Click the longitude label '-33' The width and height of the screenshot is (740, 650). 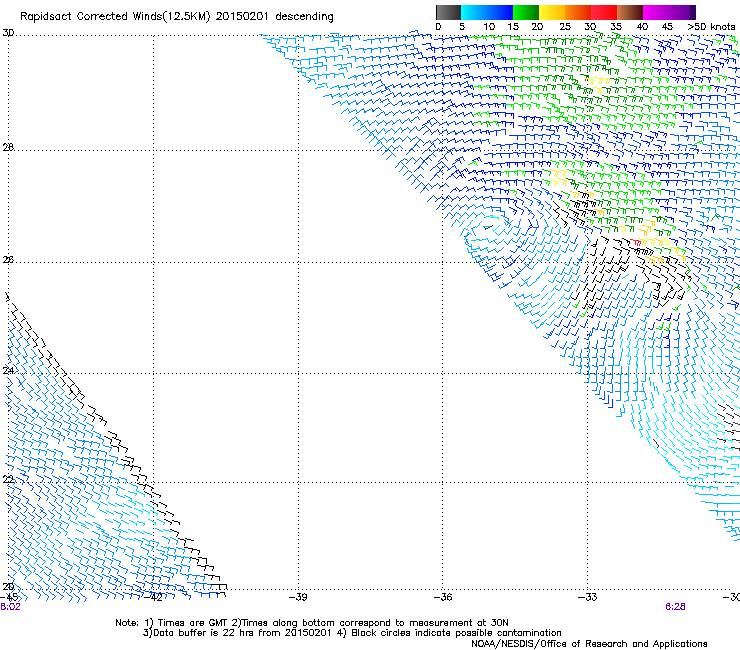[587, 597]
